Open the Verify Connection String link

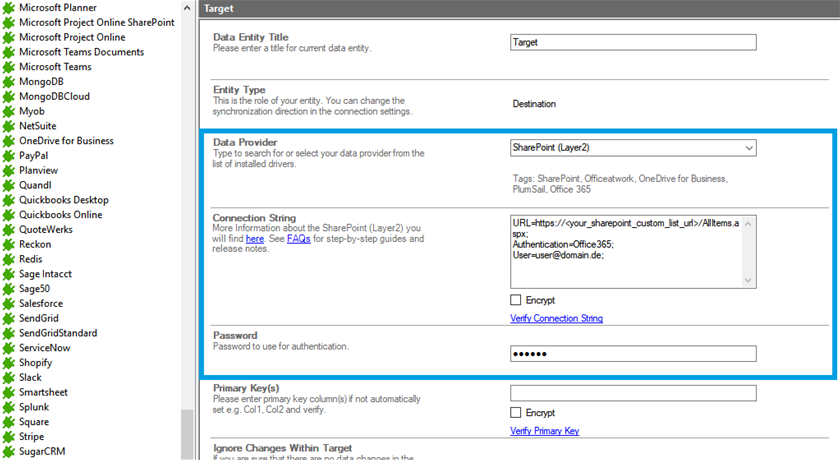[556, 319]
